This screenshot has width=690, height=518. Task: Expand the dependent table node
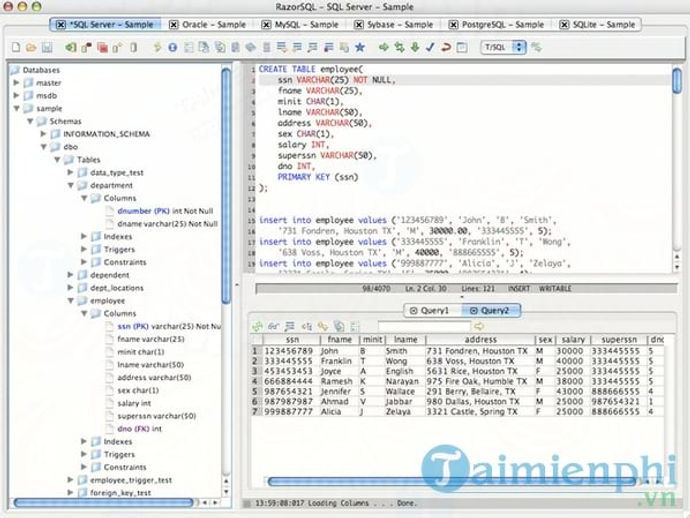coord(70,275)
